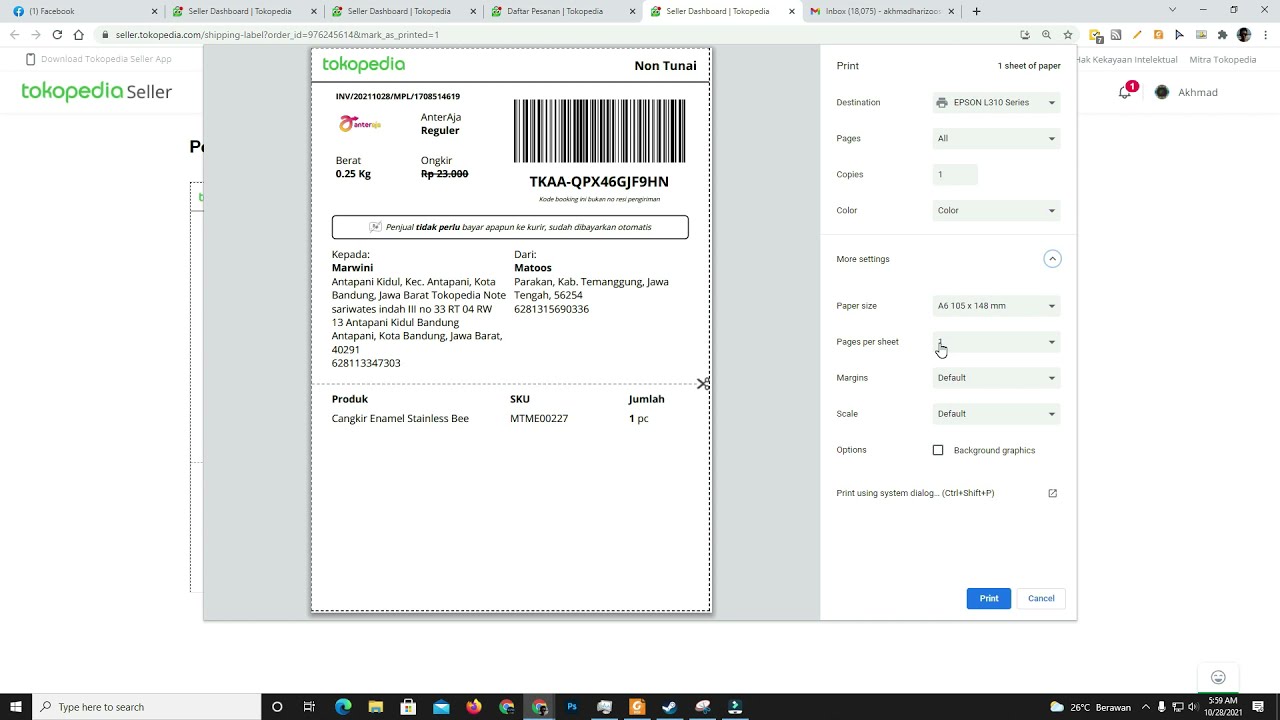Open a new browser tab
1280x720 pixels.
[x=976, y=11]
